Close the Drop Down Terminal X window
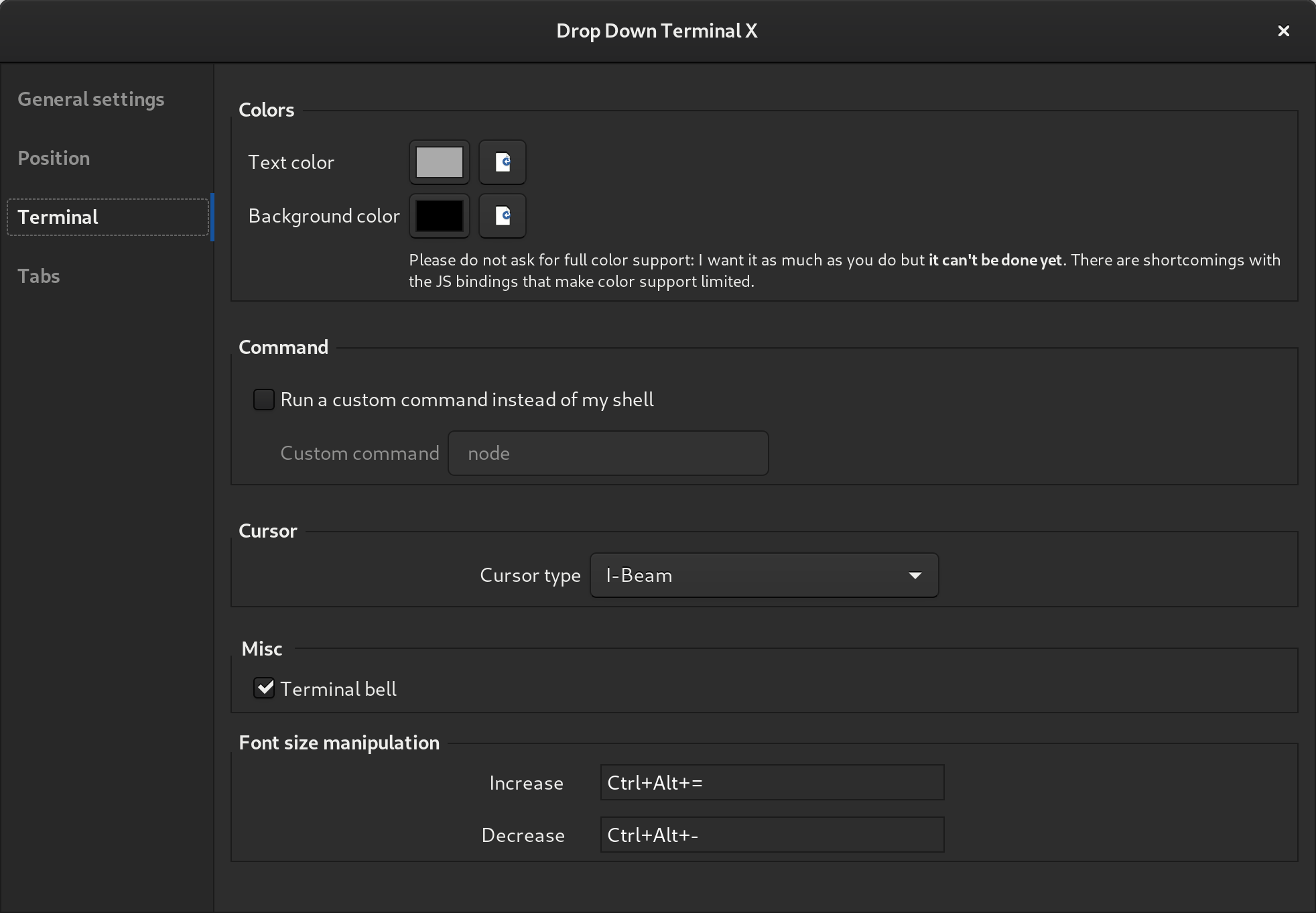This screenshot has height=913, width=1316. coord(1283,31)
